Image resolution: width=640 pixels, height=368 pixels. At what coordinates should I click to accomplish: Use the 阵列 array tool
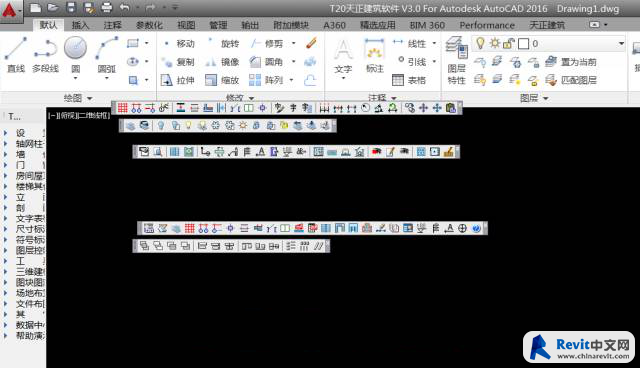click(267, 80)
